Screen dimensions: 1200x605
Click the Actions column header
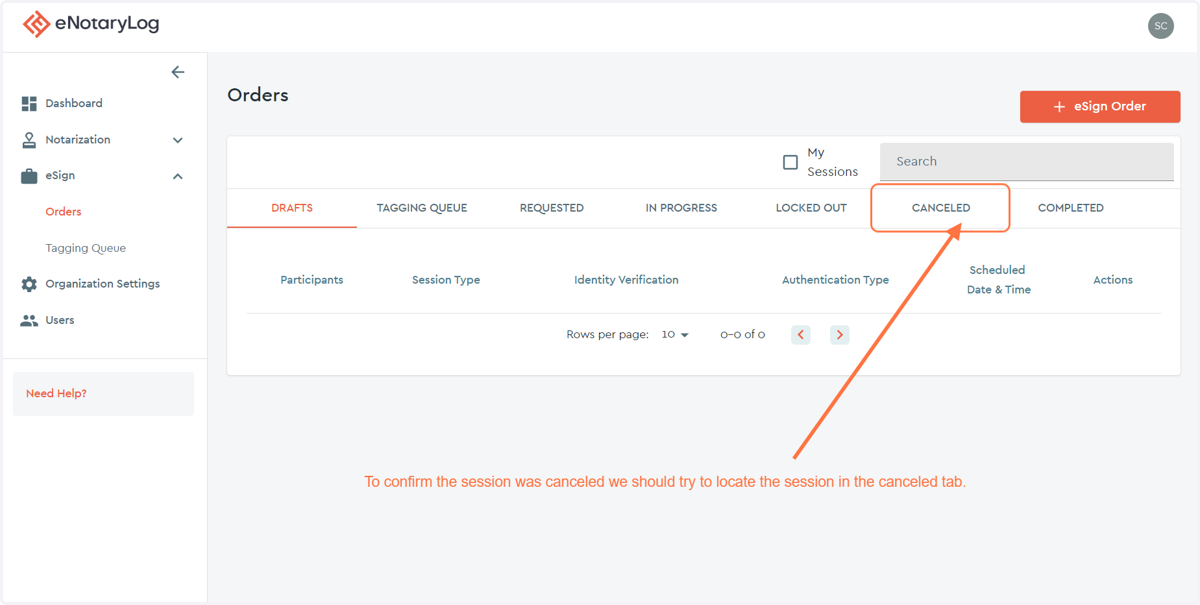pos(1113,280)
